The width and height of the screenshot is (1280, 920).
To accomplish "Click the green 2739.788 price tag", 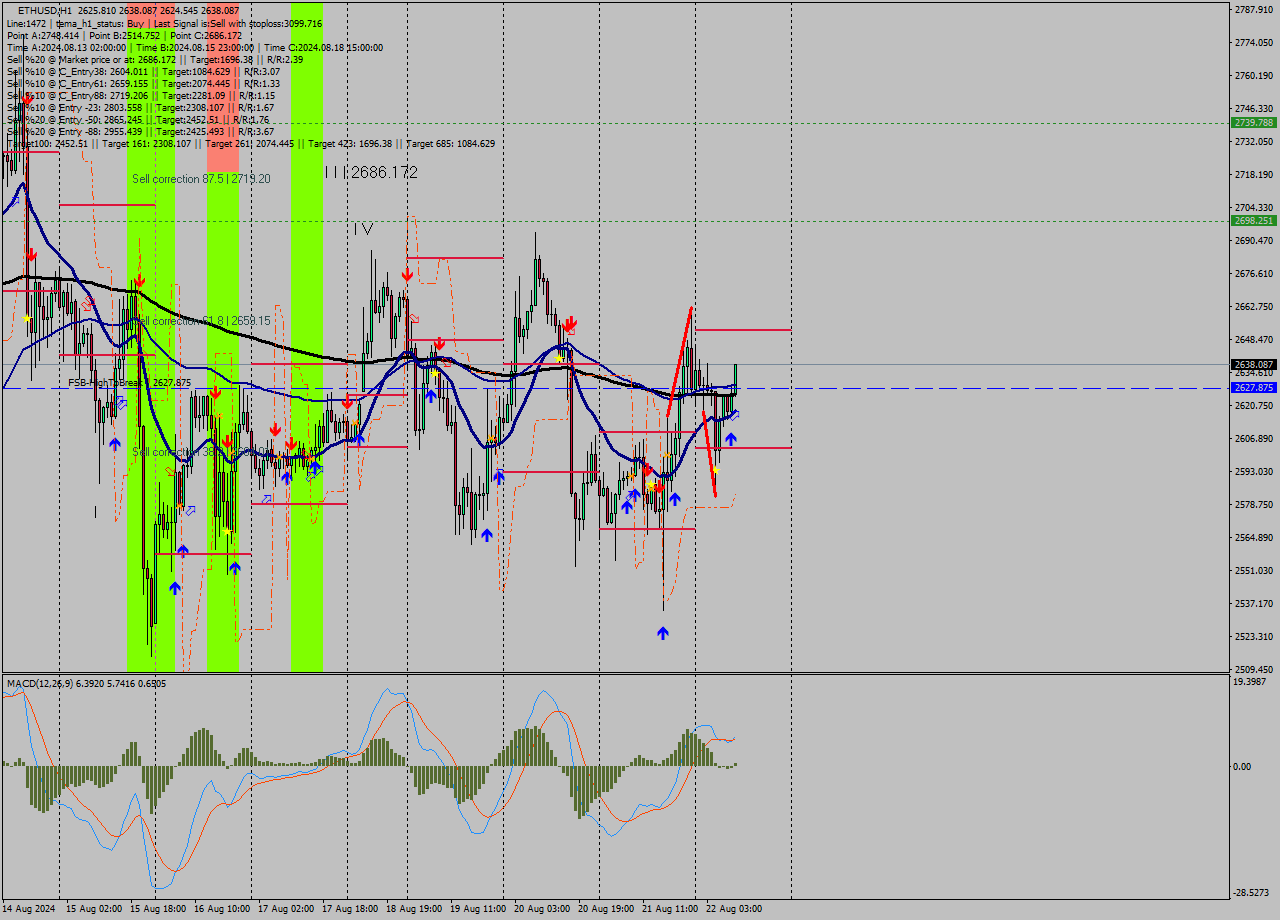I will (1254, 122).
